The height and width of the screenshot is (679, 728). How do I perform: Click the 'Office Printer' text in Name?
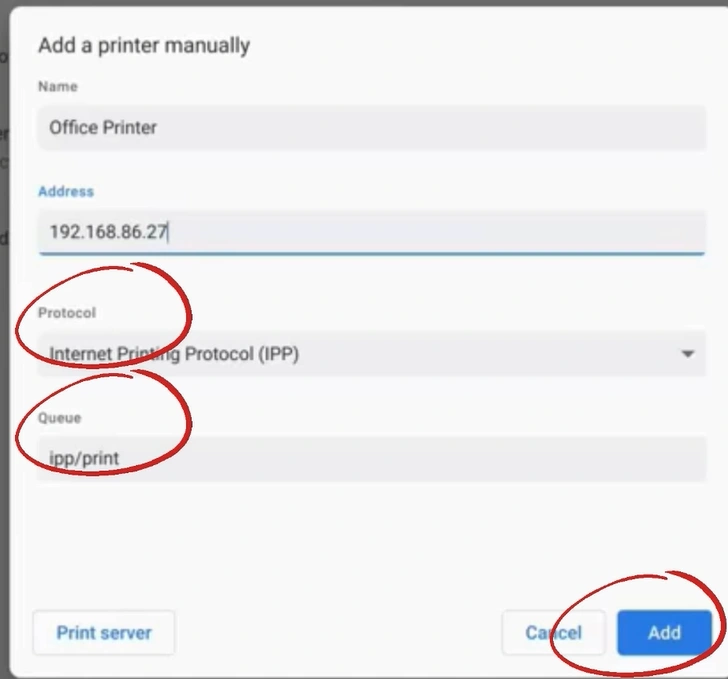[103, 128]
